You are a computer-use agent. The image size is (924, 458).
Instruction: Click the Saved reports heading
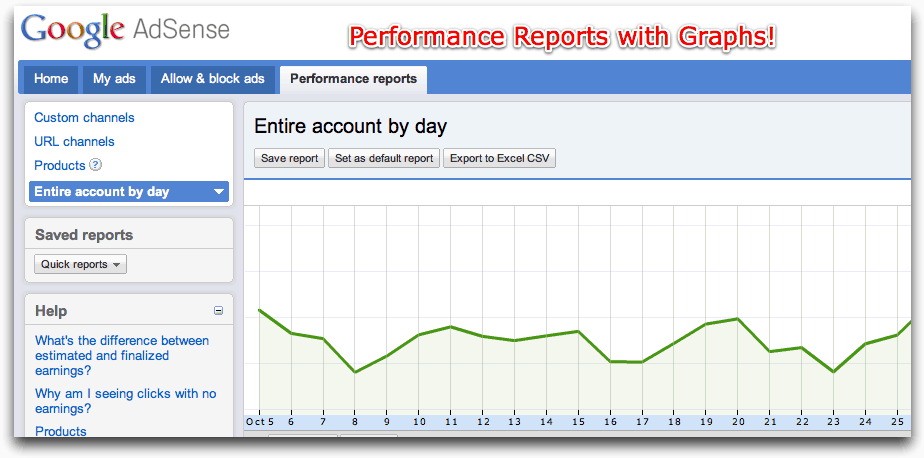[x=84, y=235]
